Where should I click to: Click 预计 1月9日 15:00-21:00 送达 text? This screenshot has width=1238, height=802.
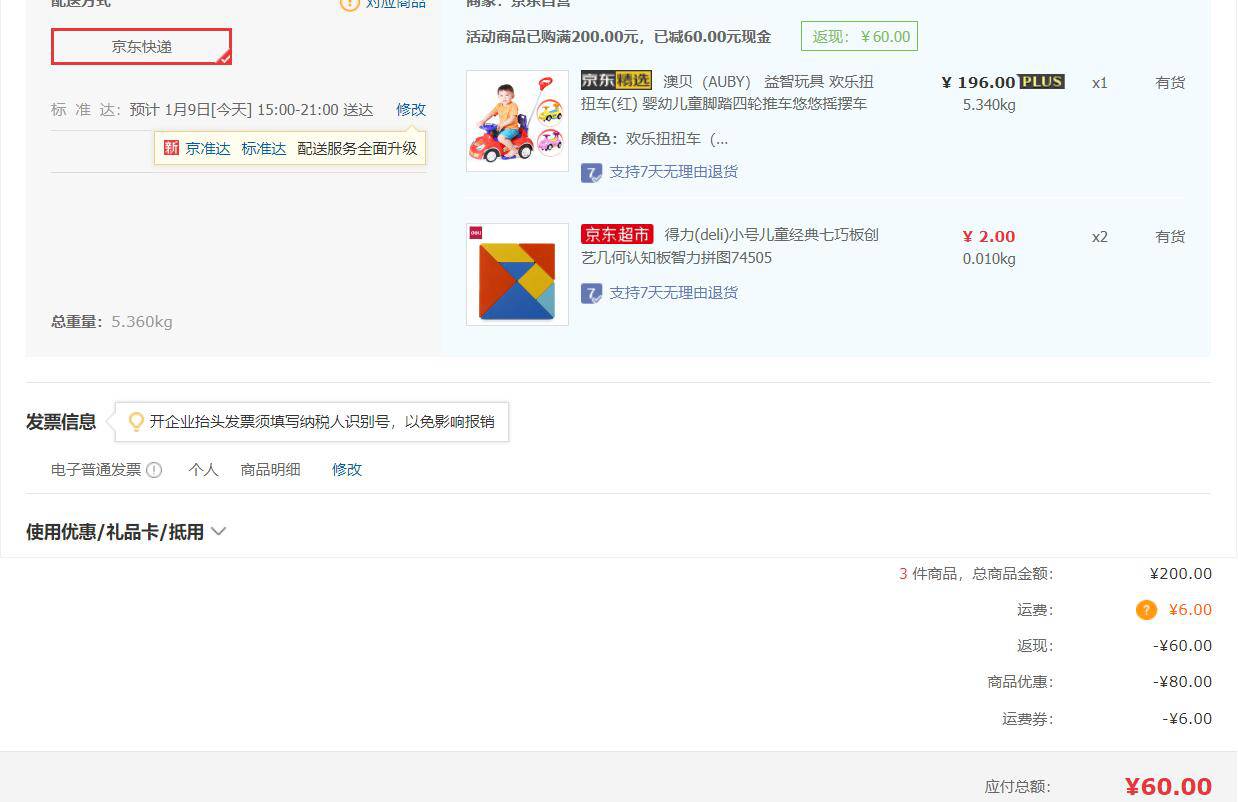[x=251, y=109]
